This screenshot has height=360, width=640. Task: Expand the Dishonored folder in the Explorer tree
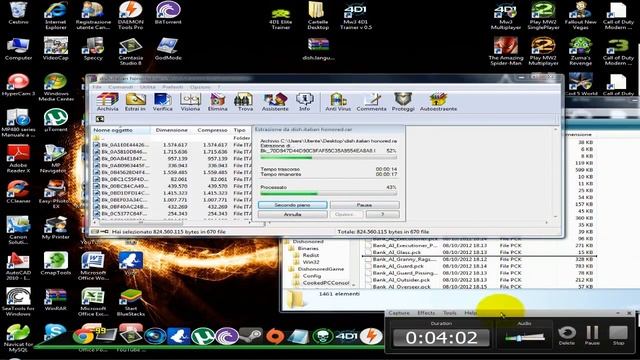(308, 242)
